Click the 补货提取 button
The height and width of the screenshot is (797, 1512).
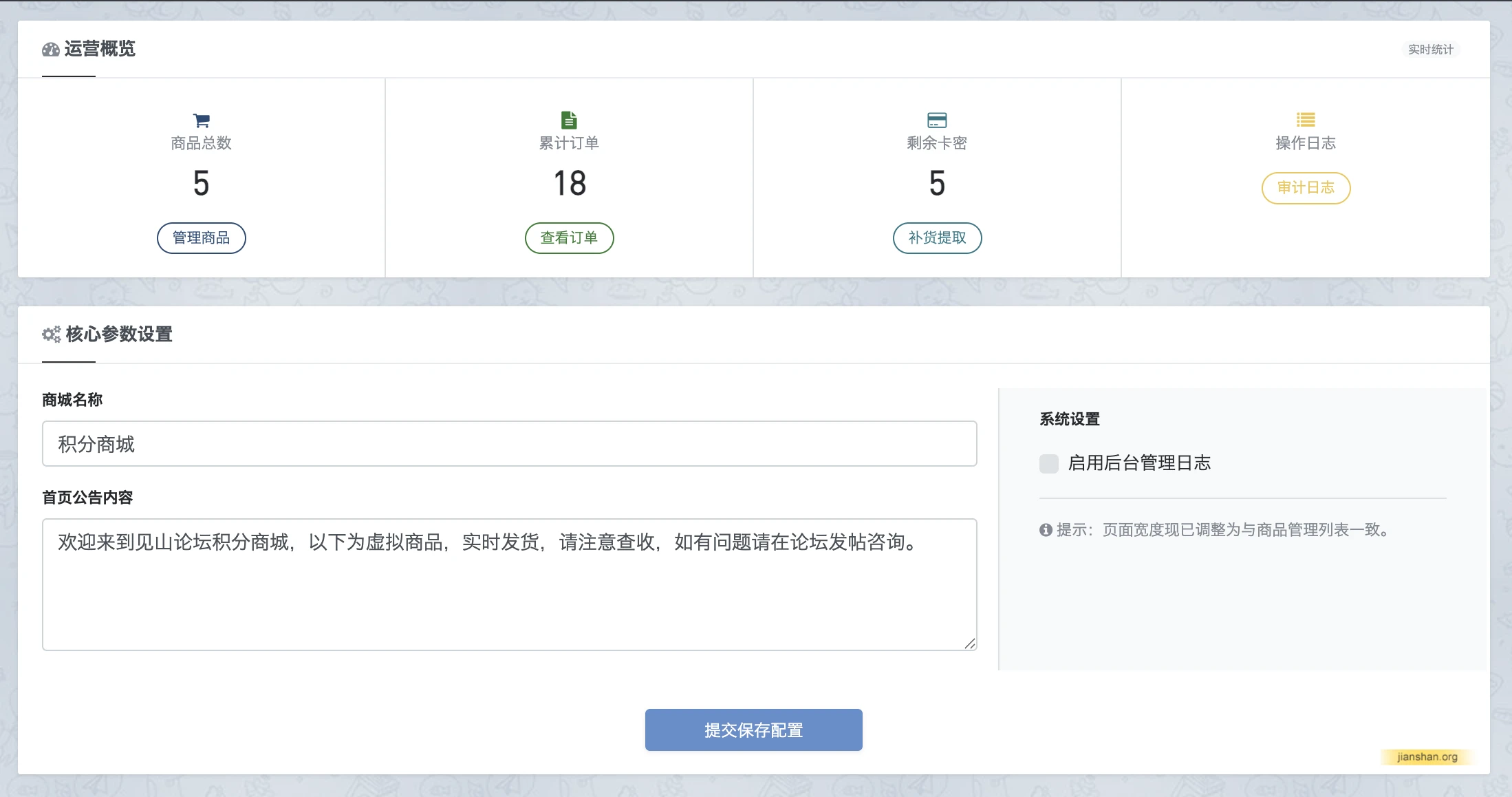pyautogui.click(x=938, y=238)
